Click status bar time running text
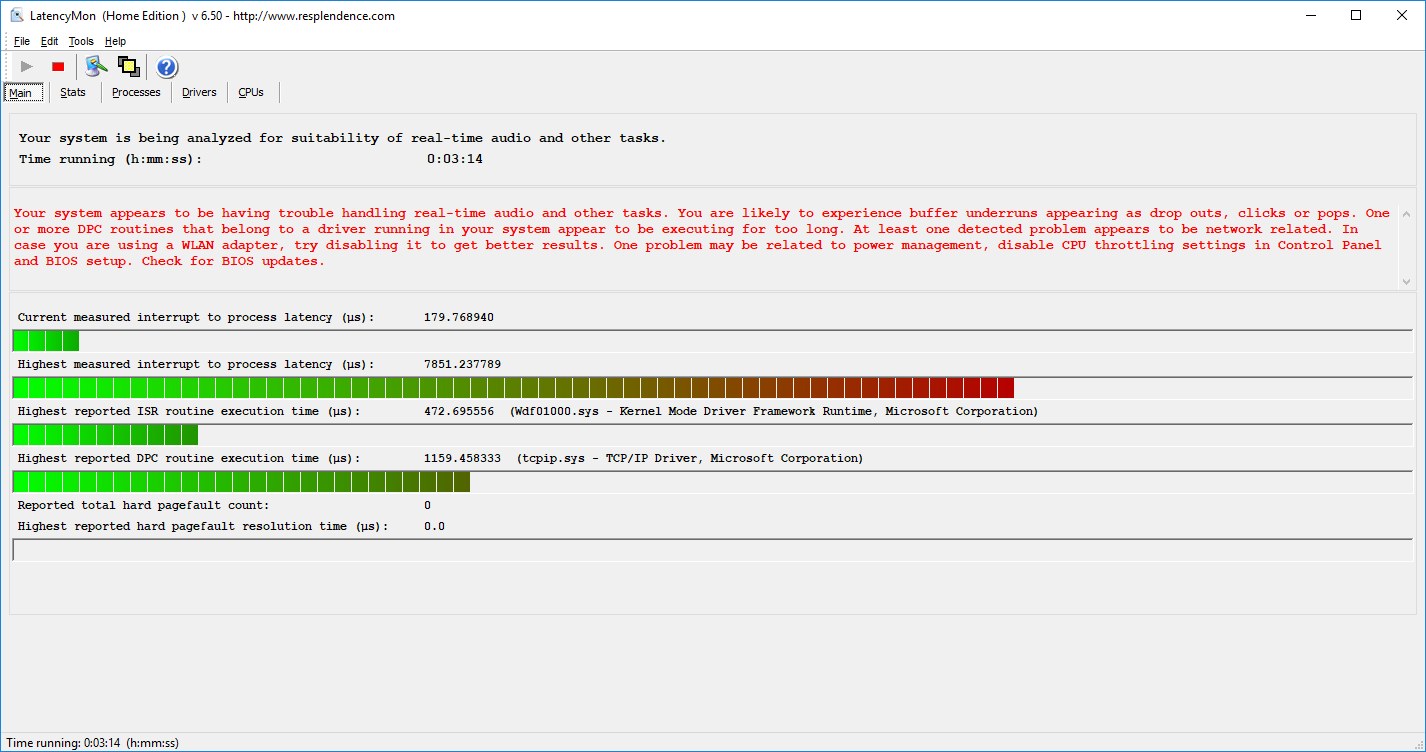The image size is (1426, 752). [93, 743]
